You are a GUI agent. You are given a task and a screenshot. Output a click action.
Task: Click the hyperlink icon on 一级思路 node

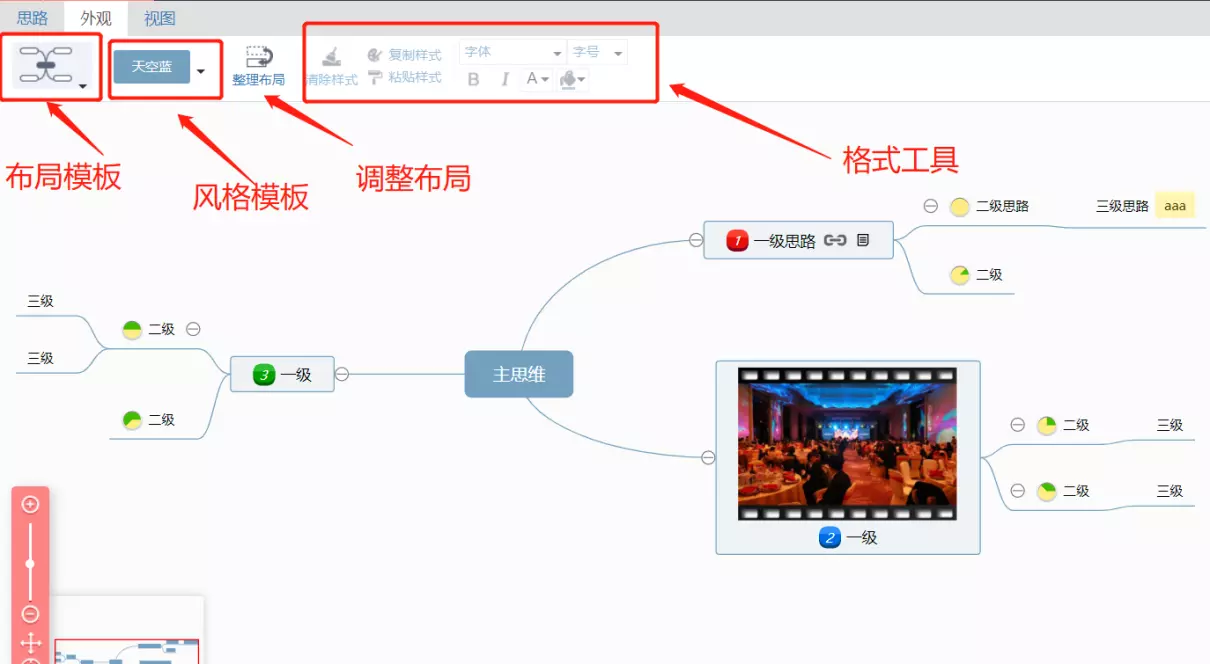835,240
